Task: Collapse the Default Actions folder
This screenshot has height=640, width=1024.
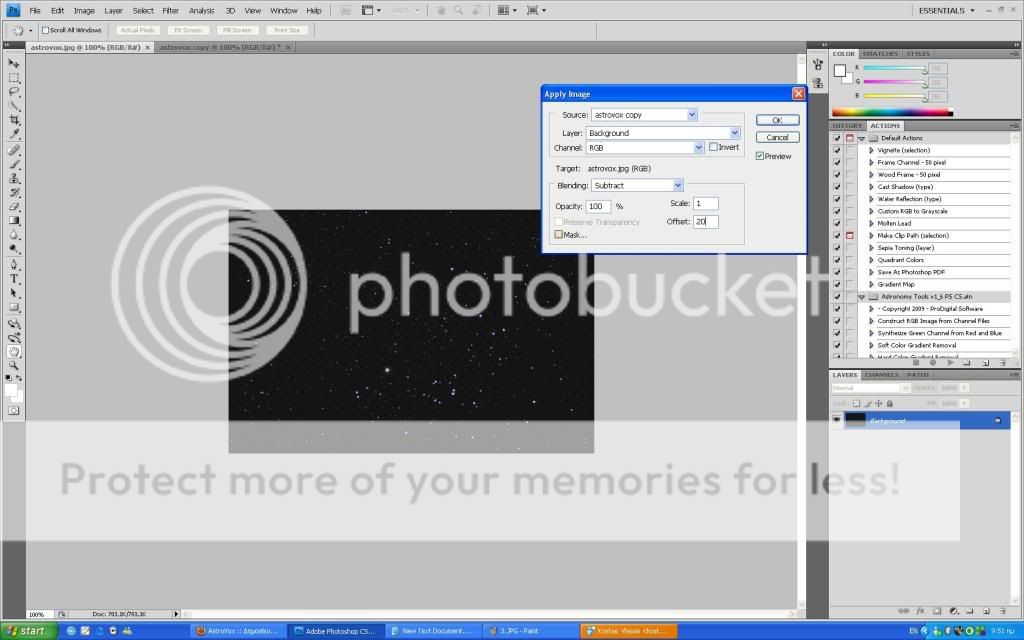Action: coord(861,138)
